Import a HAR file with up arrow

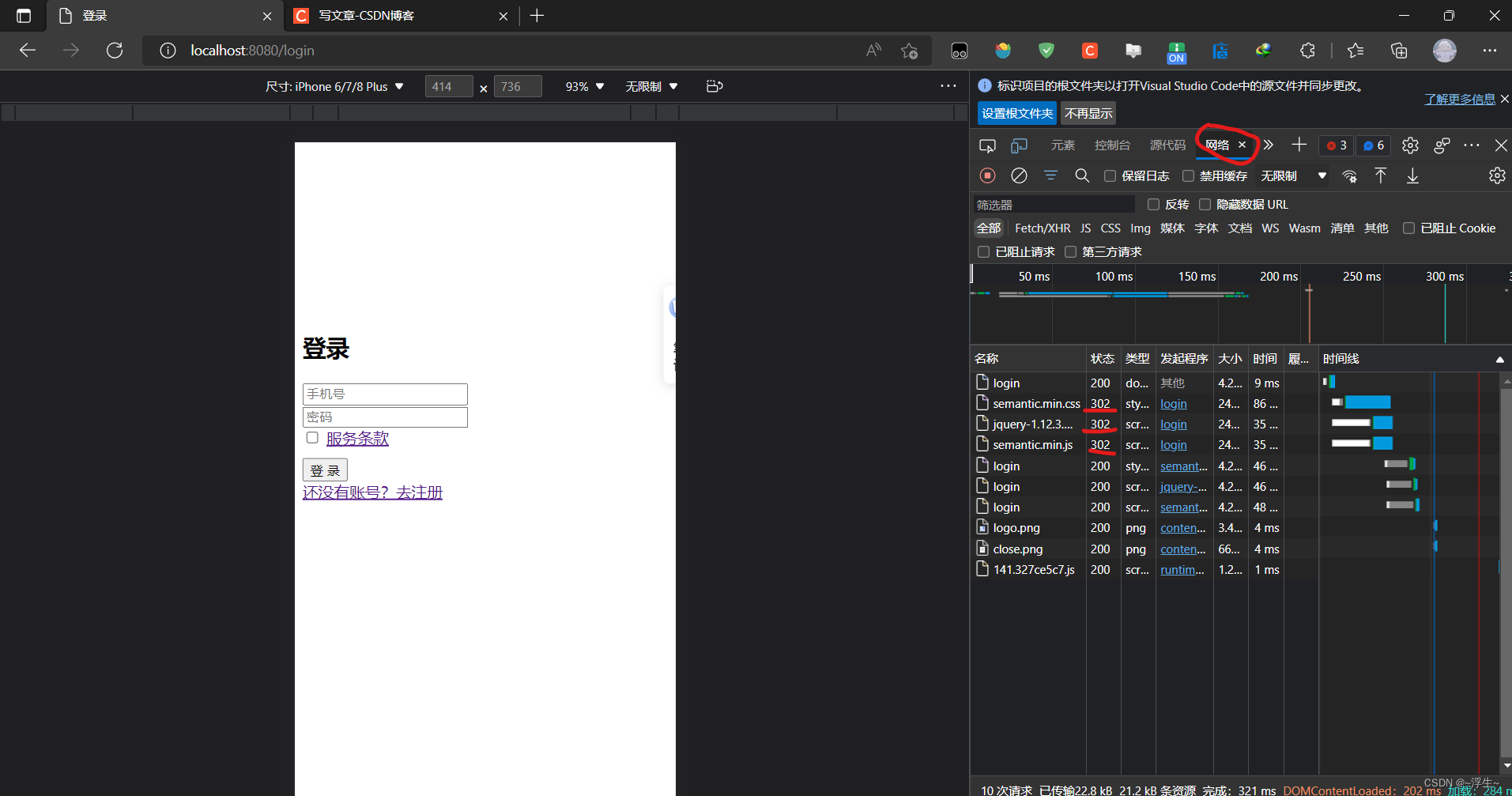pyautogui.click(x=1381, y=175)
